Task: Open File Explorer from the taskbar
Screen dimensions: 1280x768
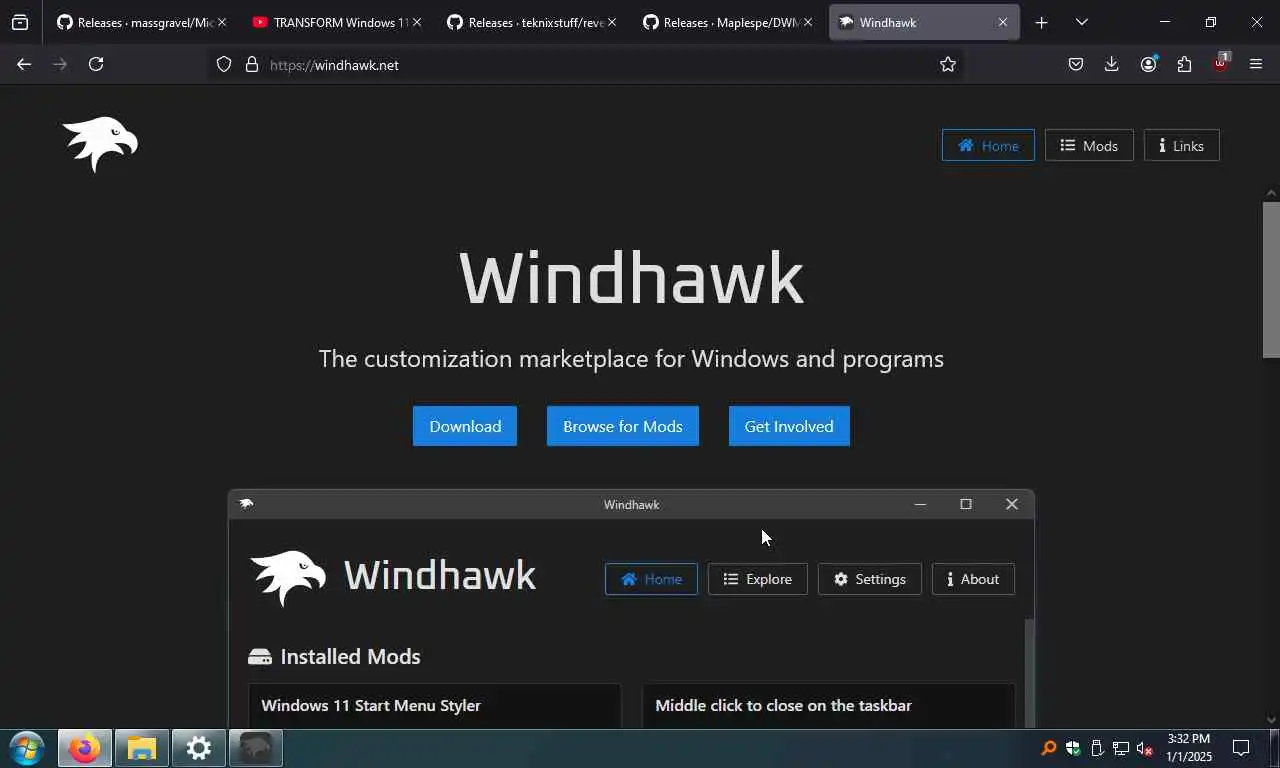Action: coord(142,748)
